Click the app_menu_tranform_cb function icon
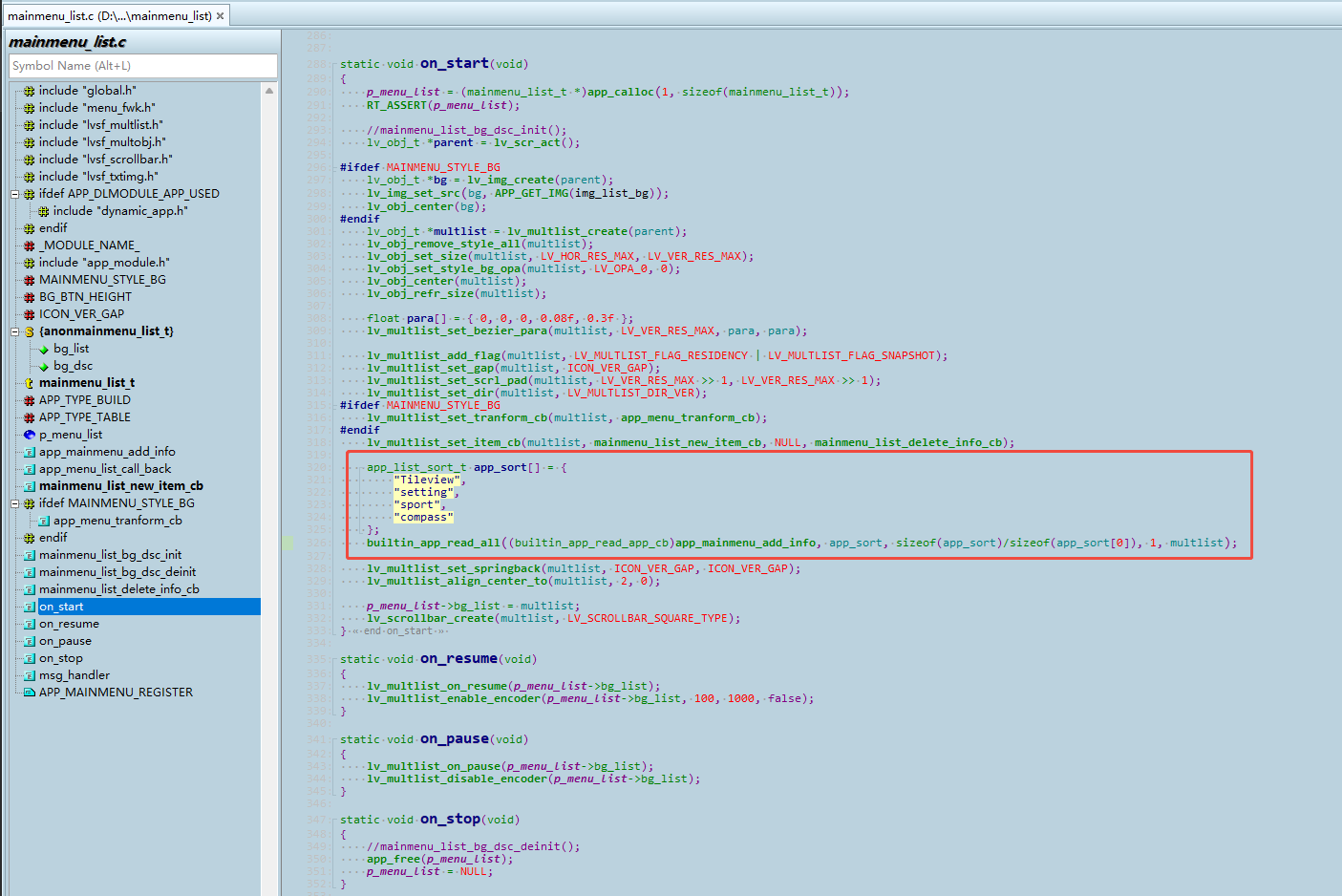This screenshot has width=1342, height=896. click(x=44, y=521)
